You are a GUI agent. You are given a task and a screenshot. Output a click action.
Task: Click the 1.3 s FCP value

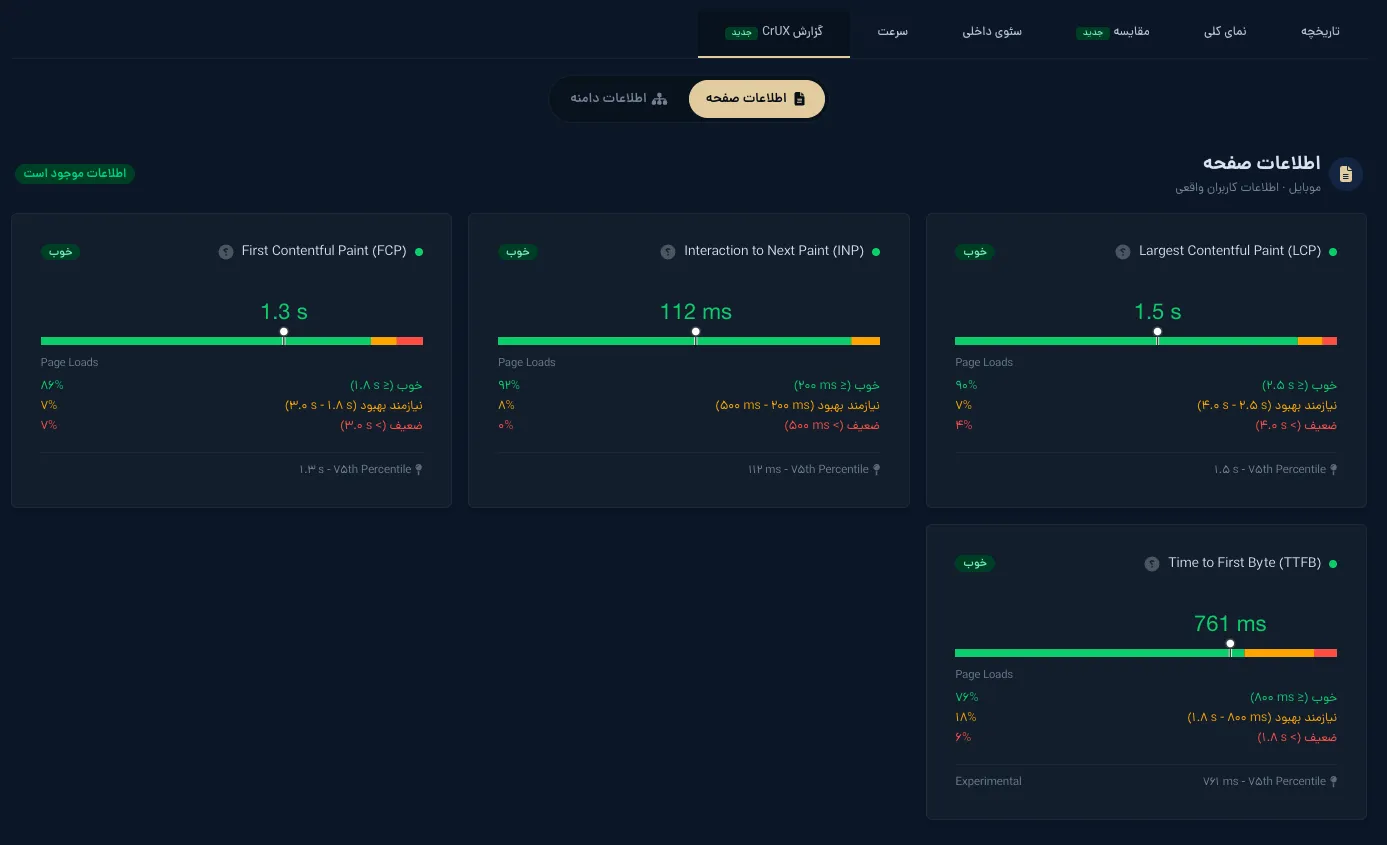pyautogui.click(x=284, y=312)
